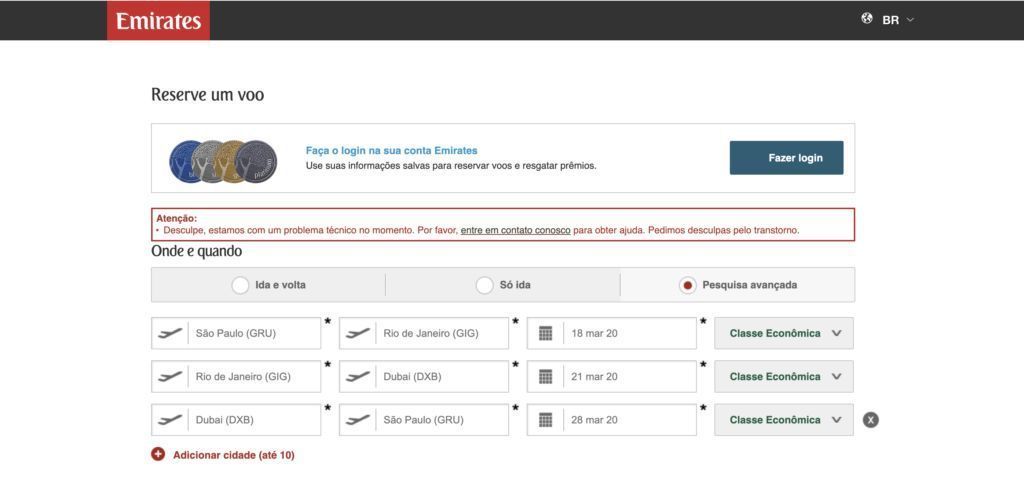
Task: Click the 28 mar 20 date field
Action: (x=612, y=419)
